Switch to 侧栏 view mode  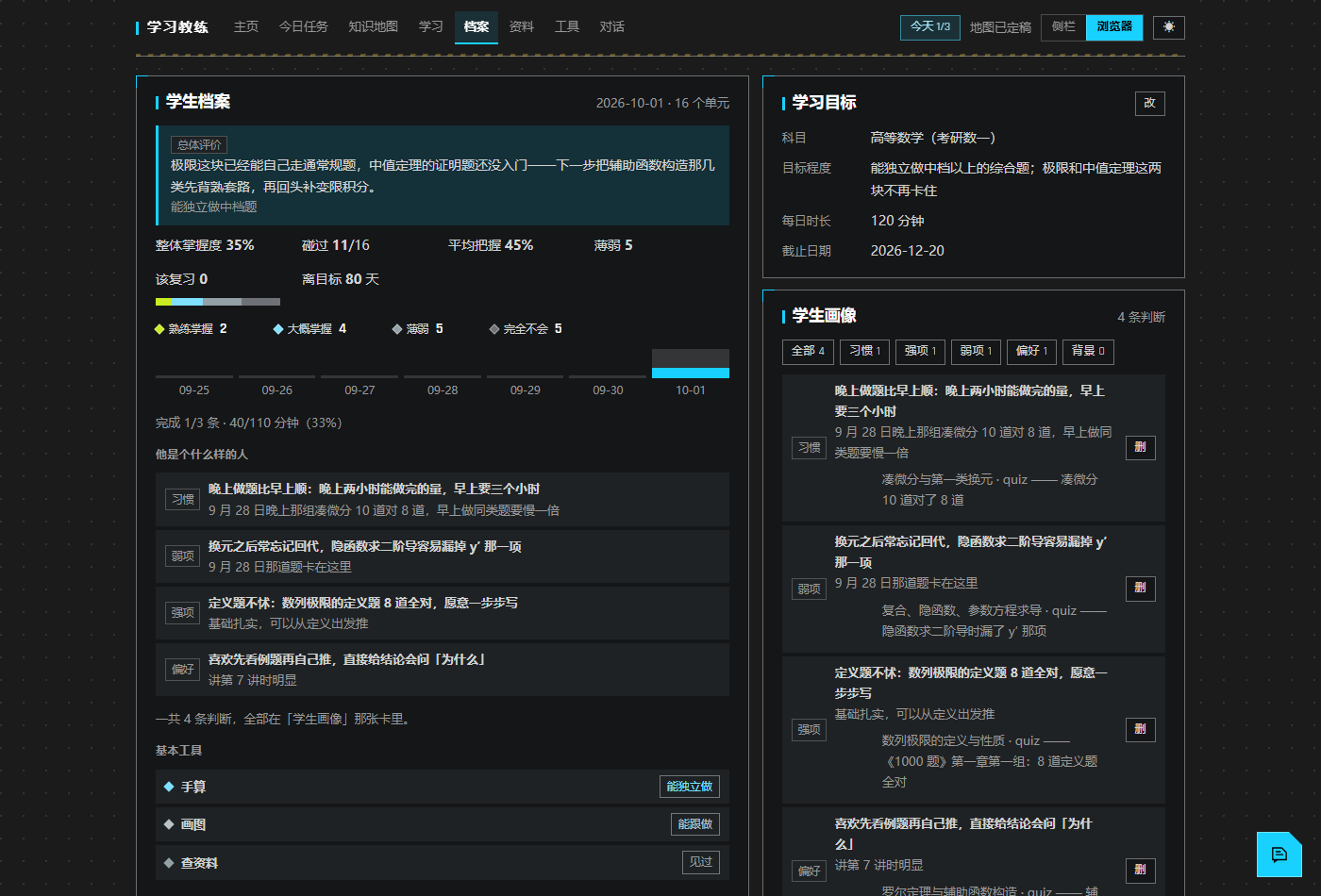(x=1063, y=27)
